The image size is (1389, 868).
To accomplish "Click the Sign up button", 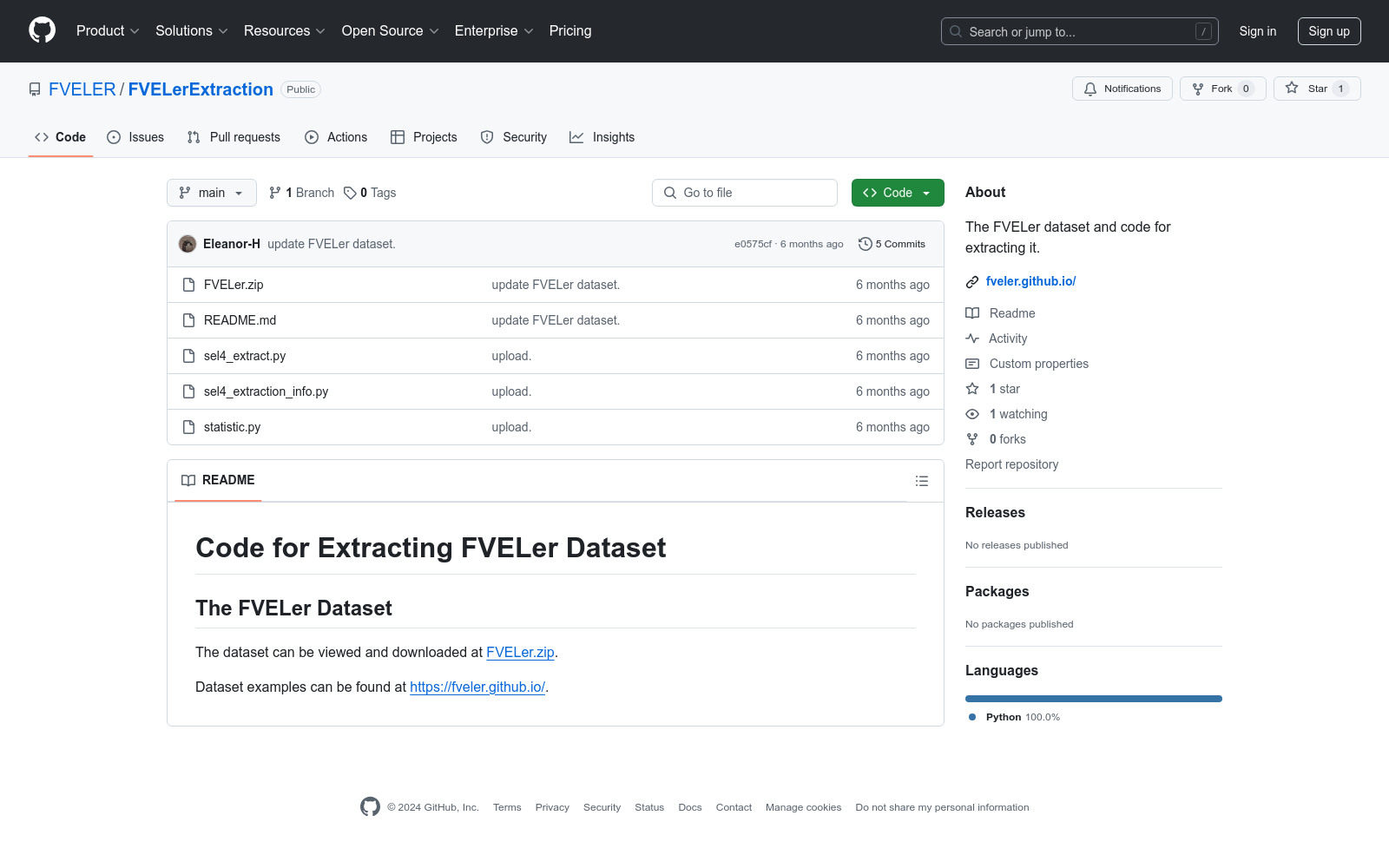I will point(1329,31).
